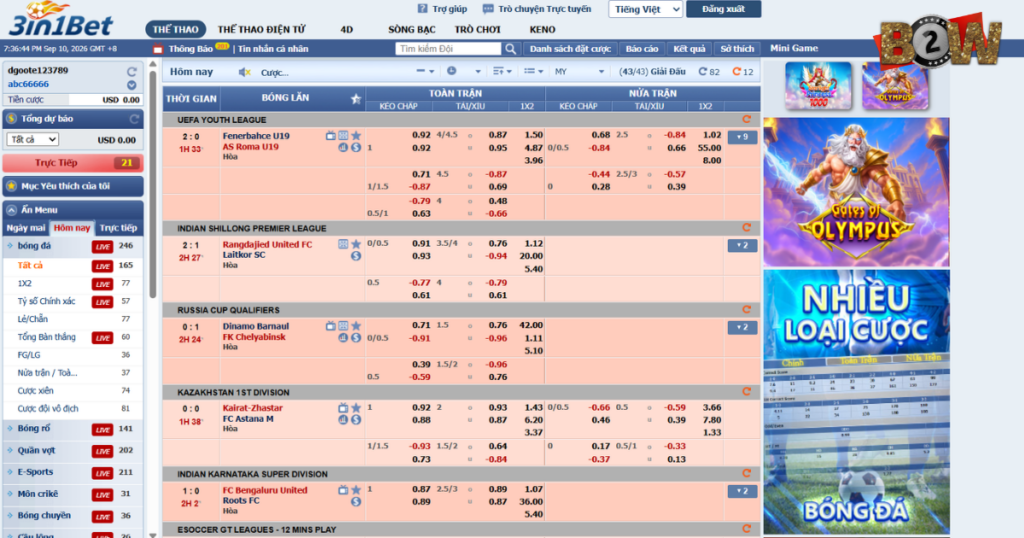This screenshot has height=538, width=1024.
Task: Open Danh sách đặt cược bet list
Action: [x=570, y=49]
